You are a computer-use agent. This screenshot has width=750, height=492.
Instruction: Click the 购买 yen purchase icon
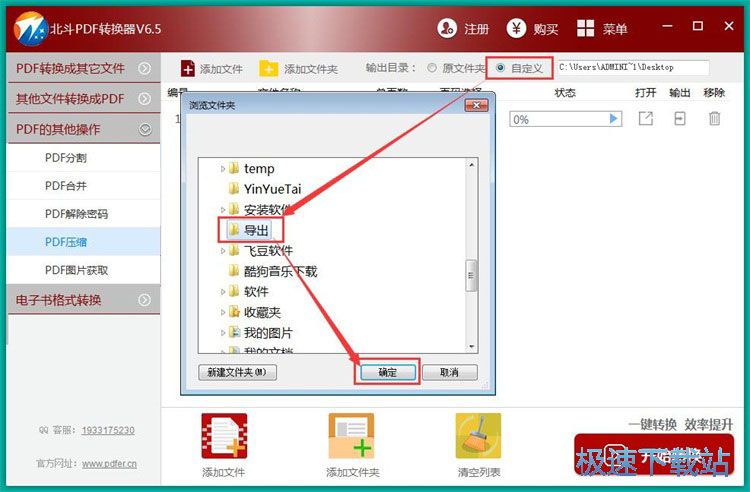tap(516, 29)
